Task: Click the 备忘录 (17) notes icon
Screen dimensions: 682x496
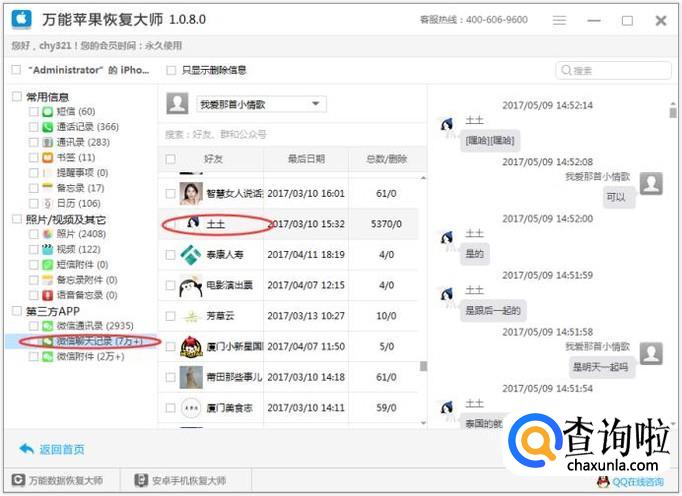Action: point(47,188)
